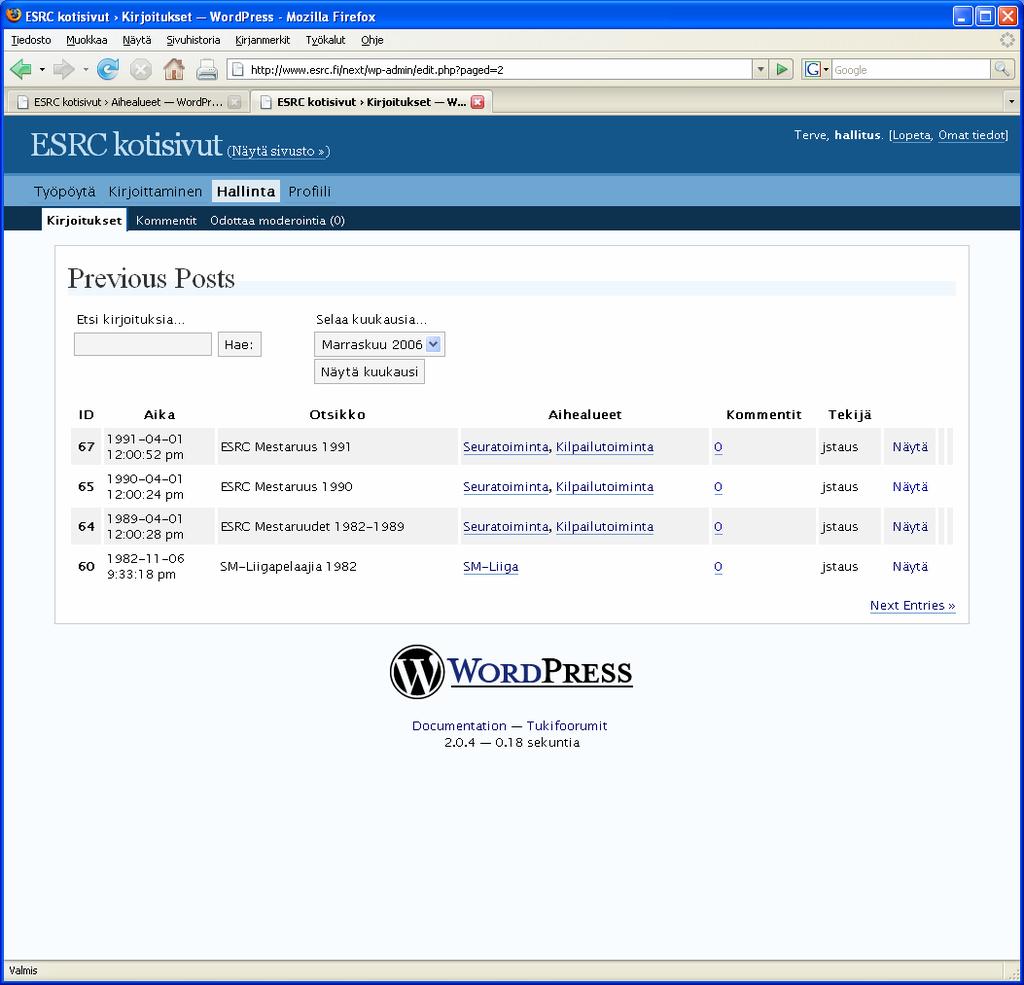Go to the Kirjoittaminen admin tab
1024x985 pixels.
[155, 191]
